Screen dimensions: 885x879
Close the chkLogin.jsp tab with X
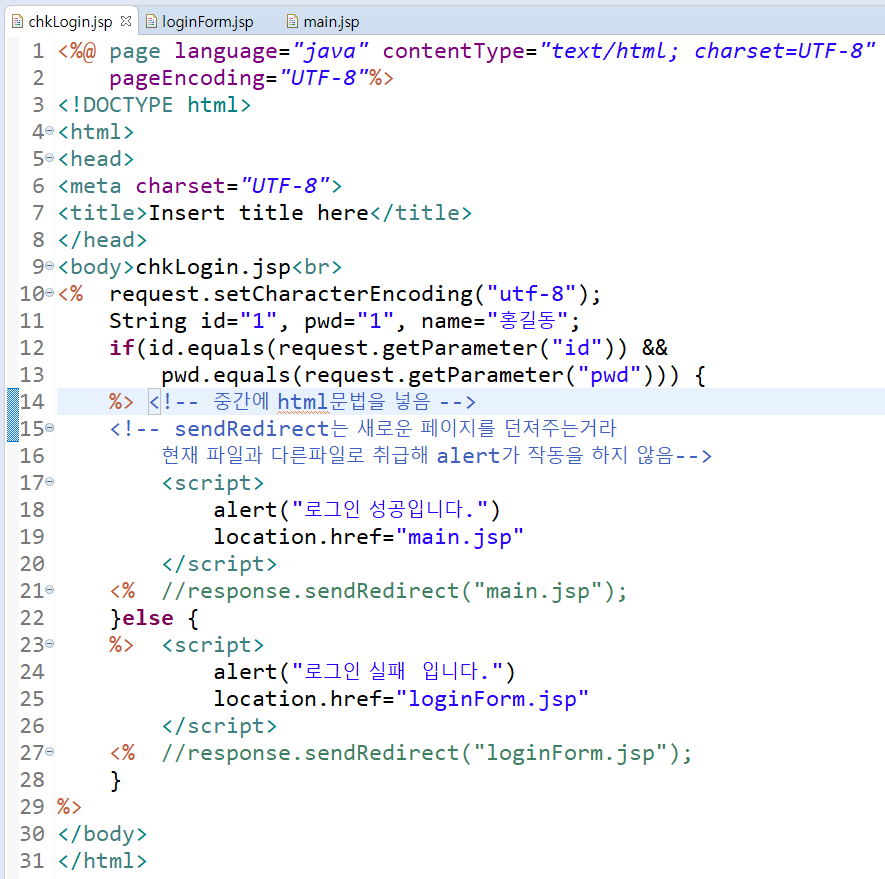(126, 21)
